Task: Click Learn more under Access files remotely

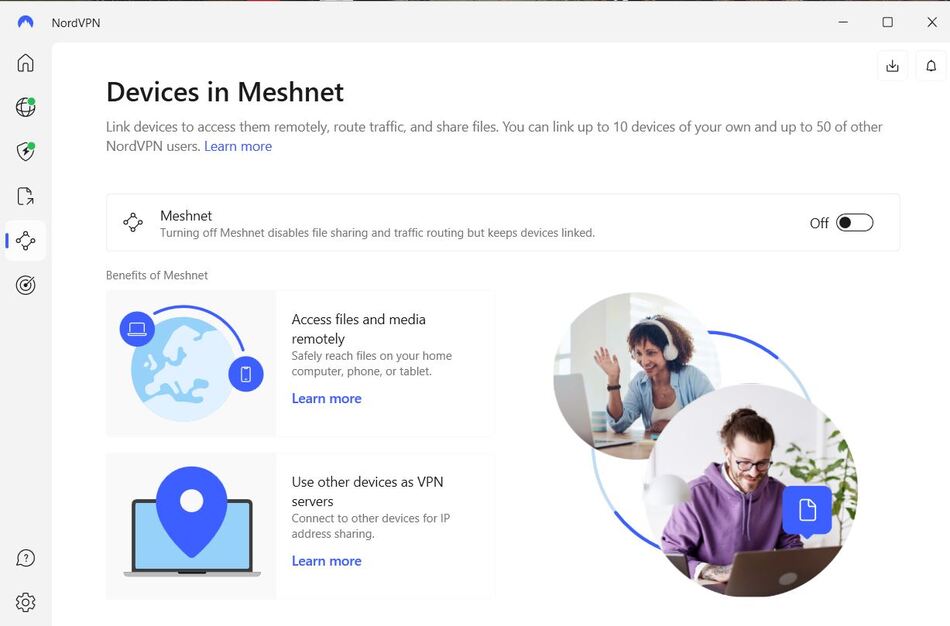Action: pos(327,399)
